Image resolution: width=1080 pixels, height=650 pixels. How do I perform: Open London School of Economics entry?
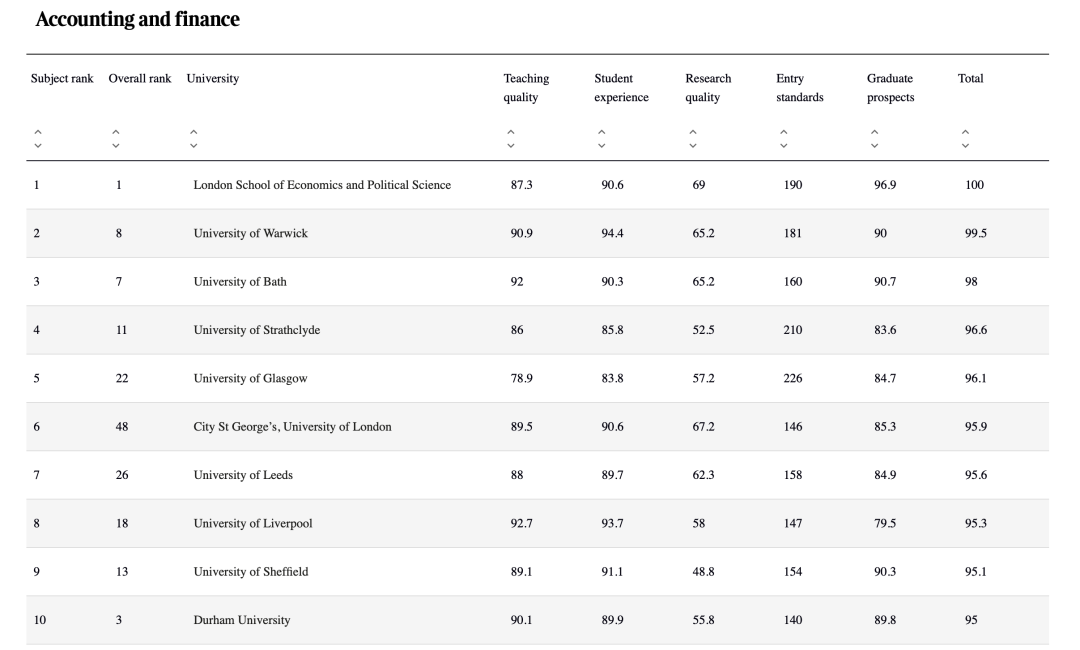[x=322, y=185]
